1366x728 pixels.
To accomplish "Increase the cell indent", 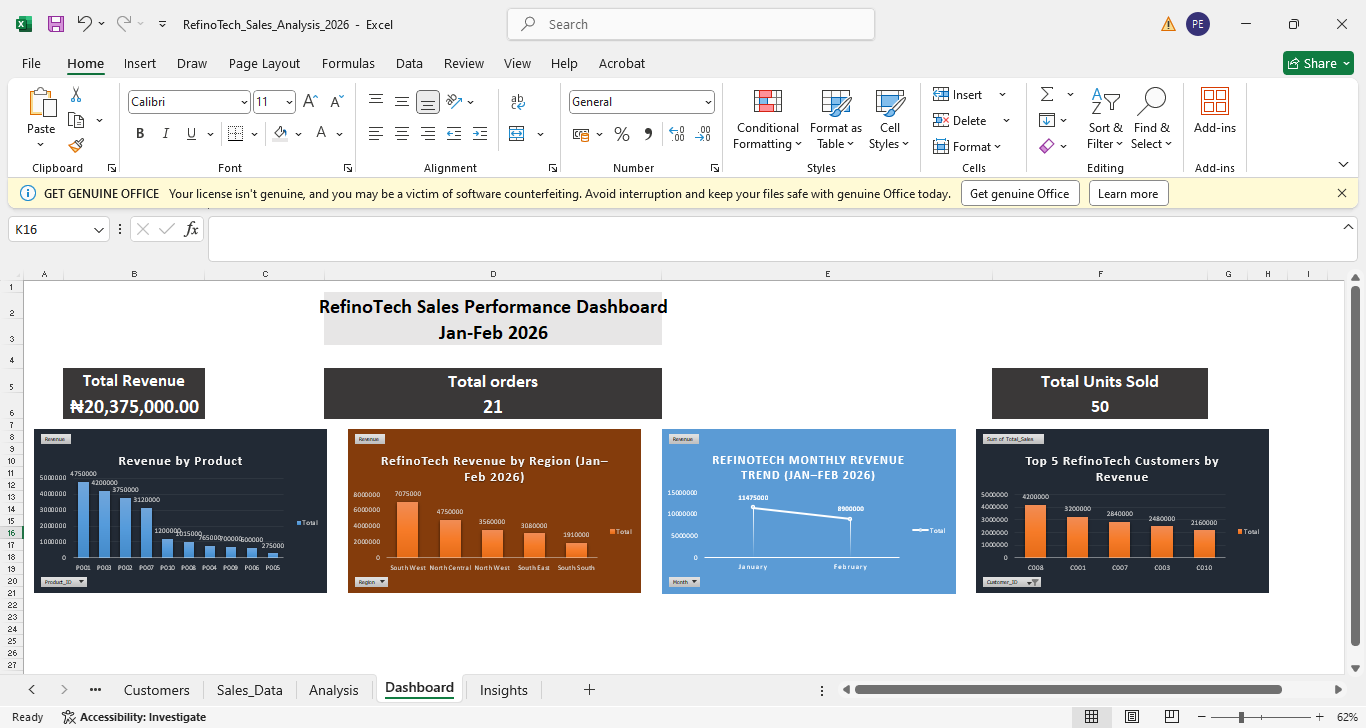I will [480, 133].
